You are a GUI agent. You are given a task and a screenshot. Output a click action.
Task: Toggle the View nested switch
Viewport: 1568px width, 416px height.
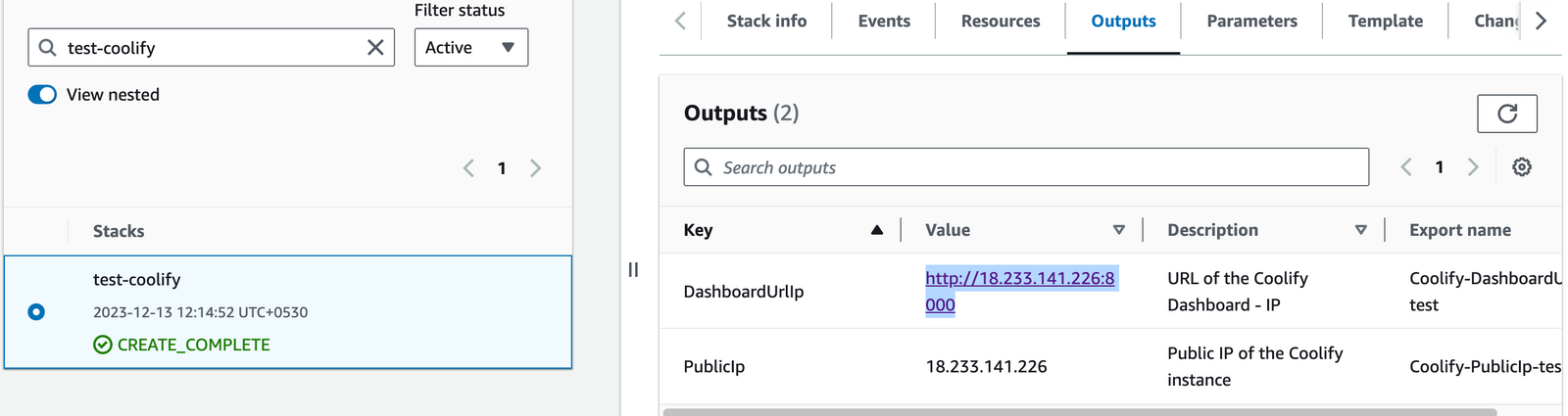pyautogui.click(x=42, y=95)
